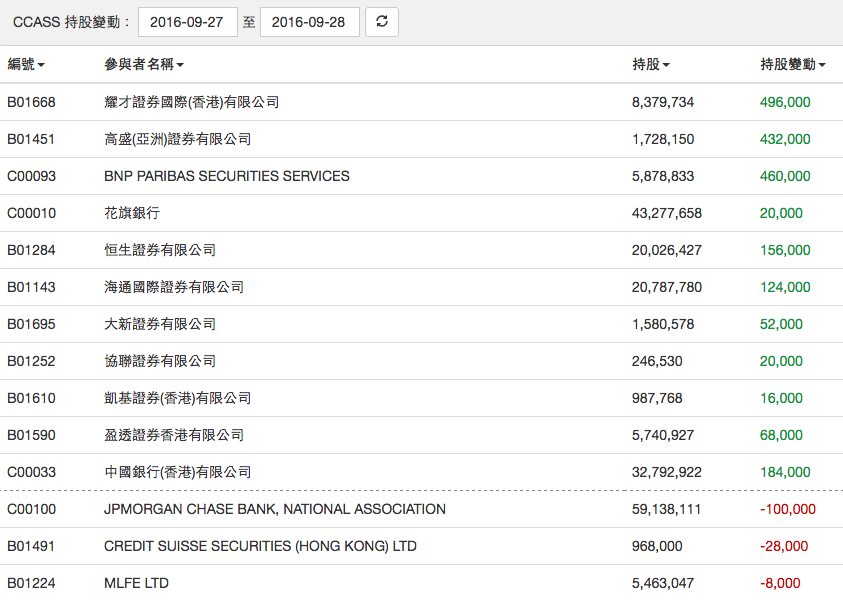This screenshot has width=843, height=601.
Task: Click JPMORGAN CHASE BANK, NATIONAL ASSOCIATION
Action: pyautogui.click(x=275, y=509)
